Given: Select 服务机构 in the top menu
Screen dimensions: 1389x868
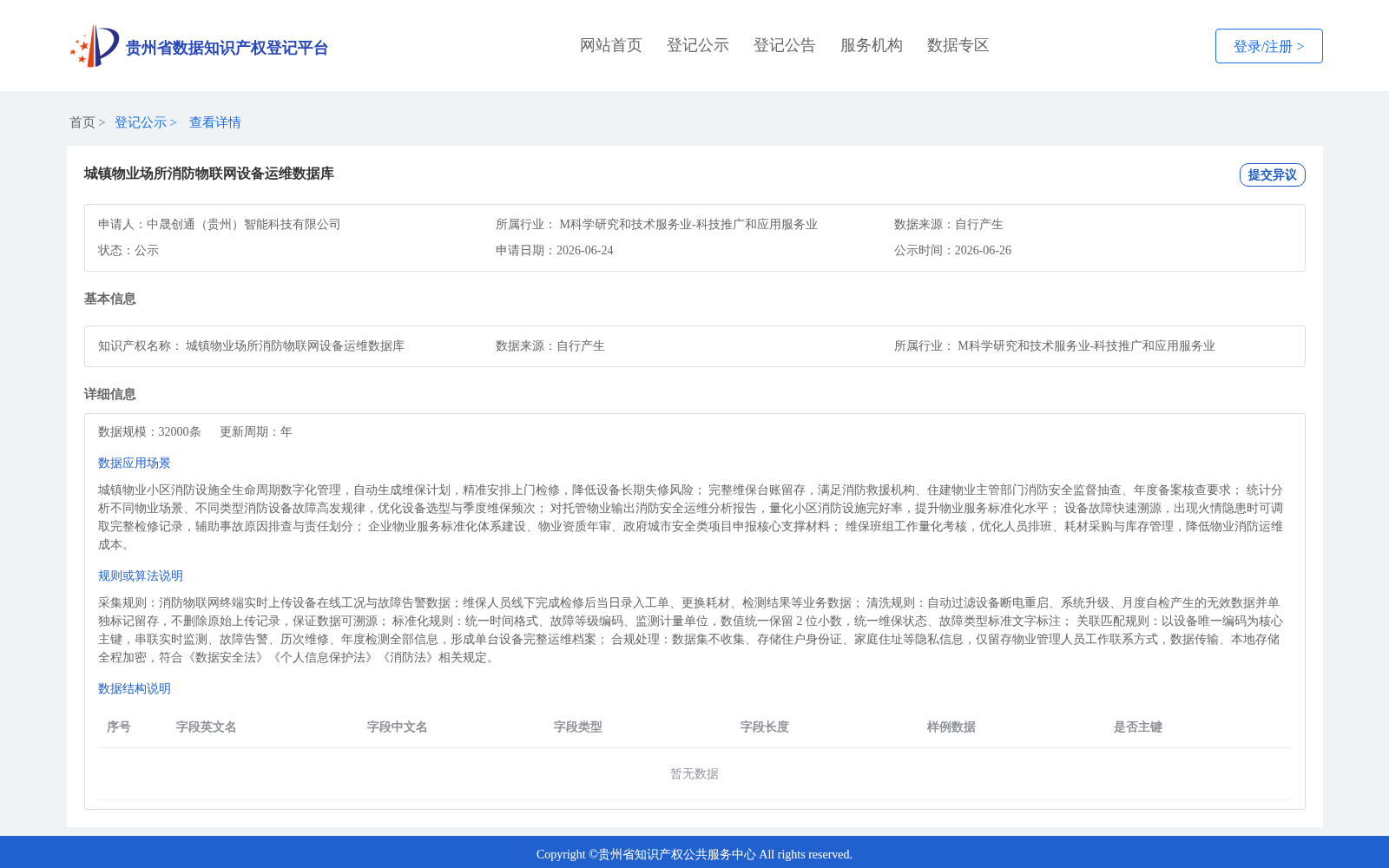Looking at the screenshot, I should tap(872, 45).
